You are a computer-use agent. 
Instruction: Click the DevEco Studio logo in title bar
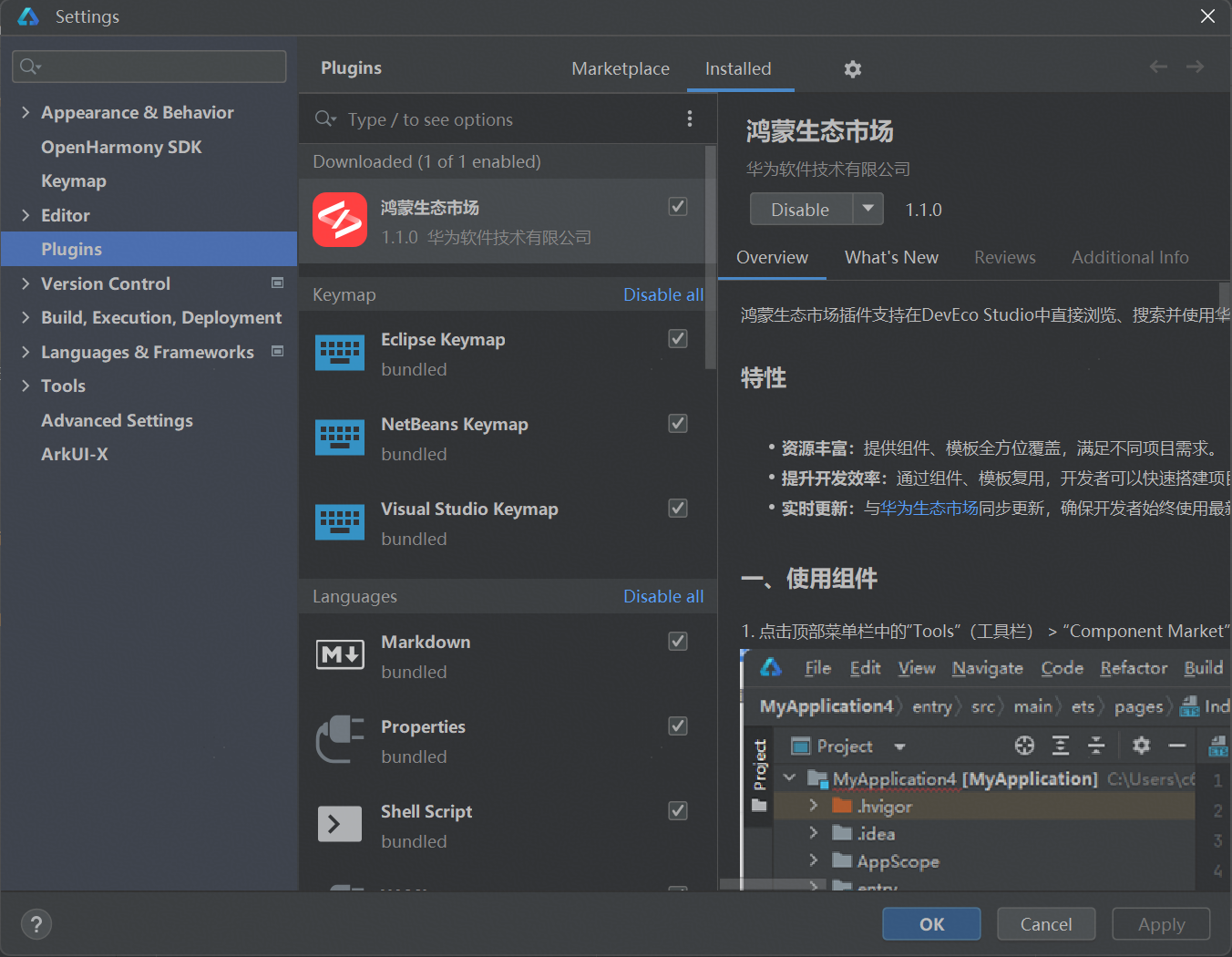click(28, 16)
